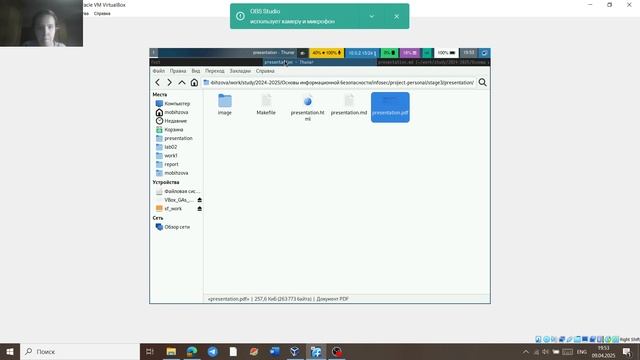Open the Правка menu
The width and height of the screenshot is (640, 360).
(x=178, y=71)
